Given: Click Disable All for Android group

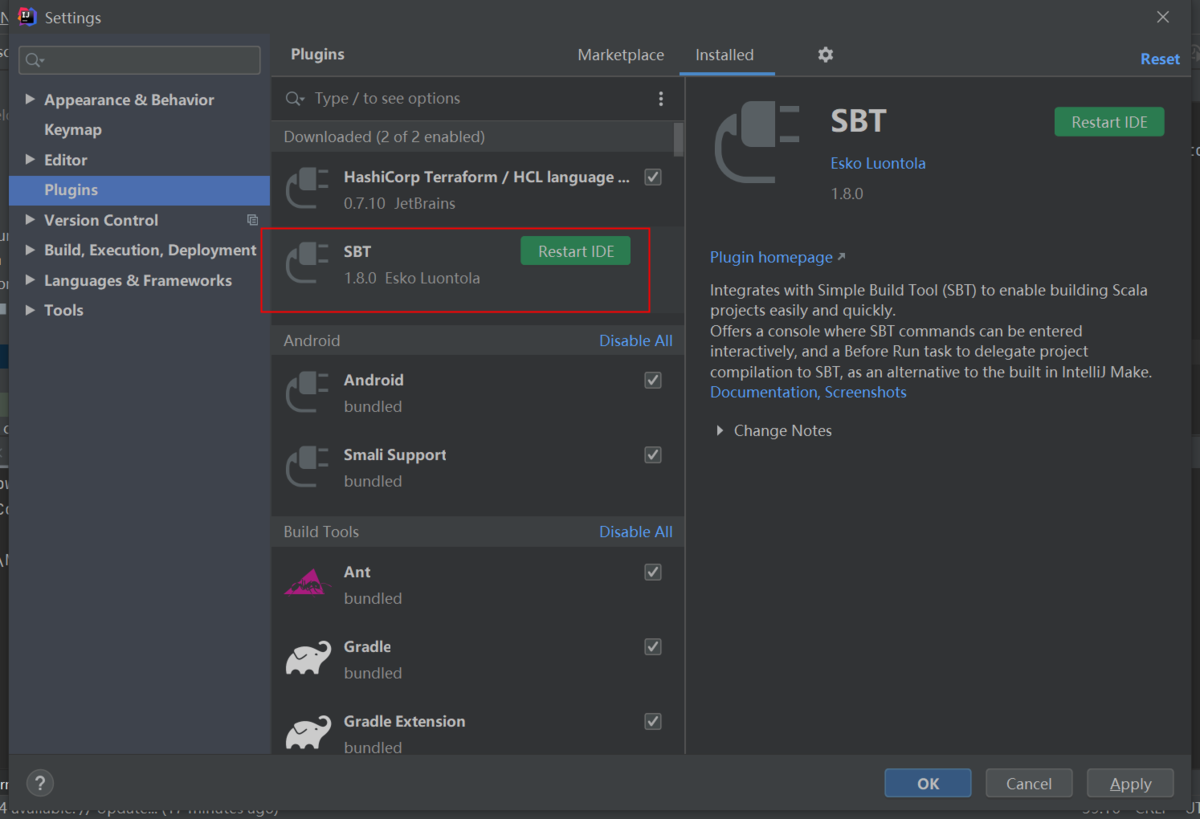Looking at the screenshot, I should click(636, 341).
